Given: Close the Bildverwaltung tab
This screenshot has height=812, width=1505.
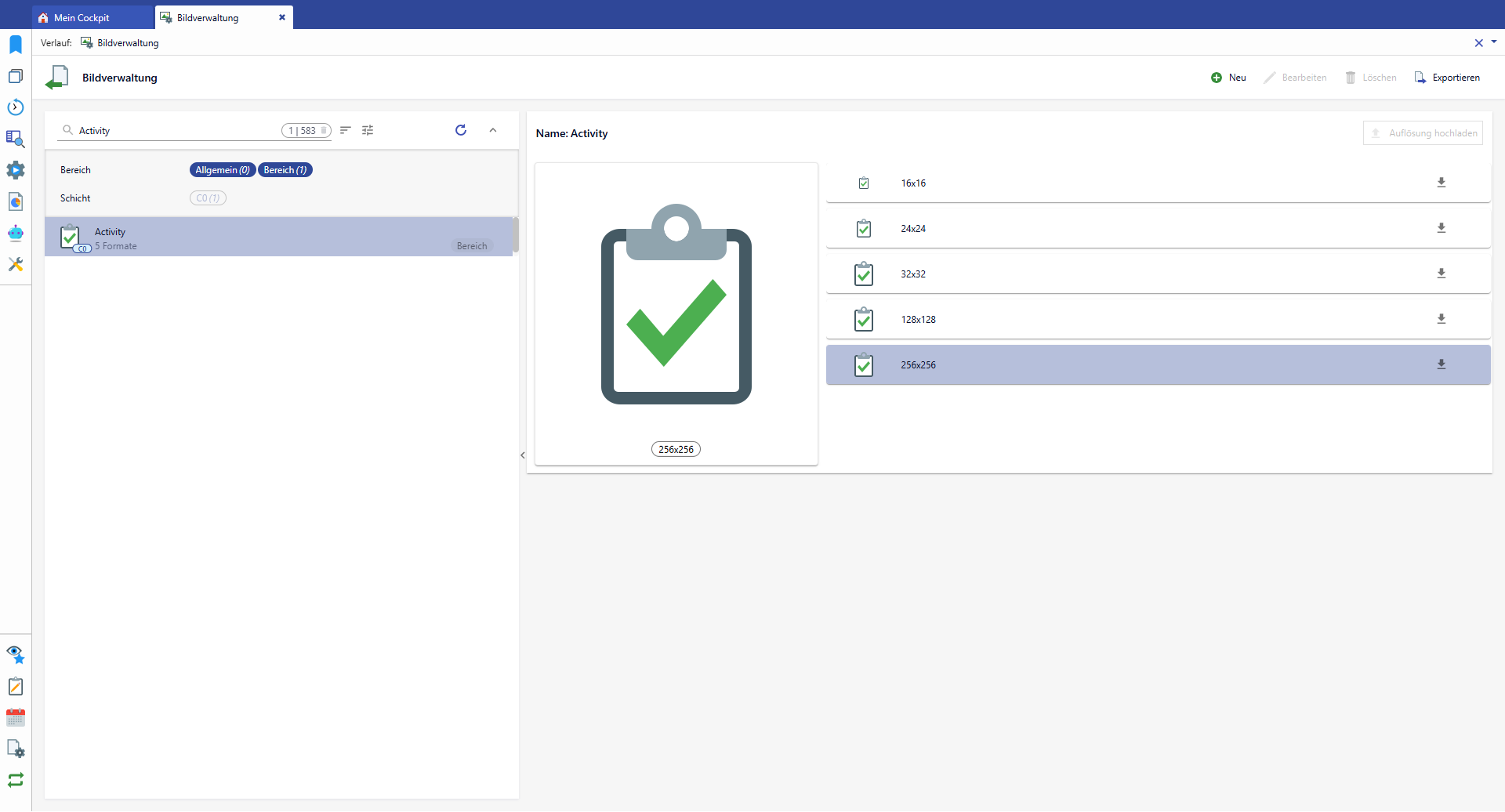Looking at the screenshot, I should 282,17.
